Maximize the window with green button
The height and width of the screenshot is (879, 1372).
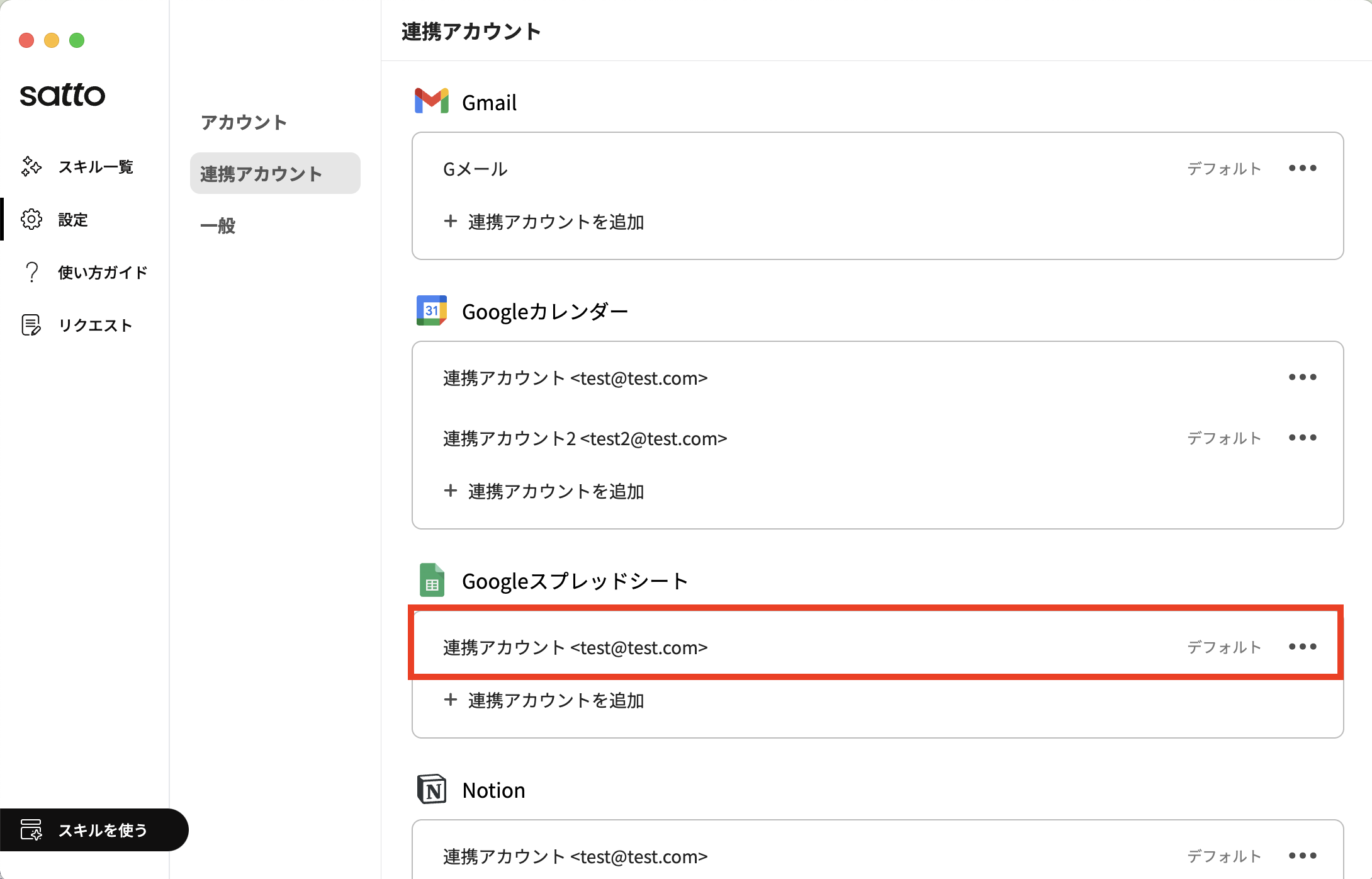tap(77, 40)
